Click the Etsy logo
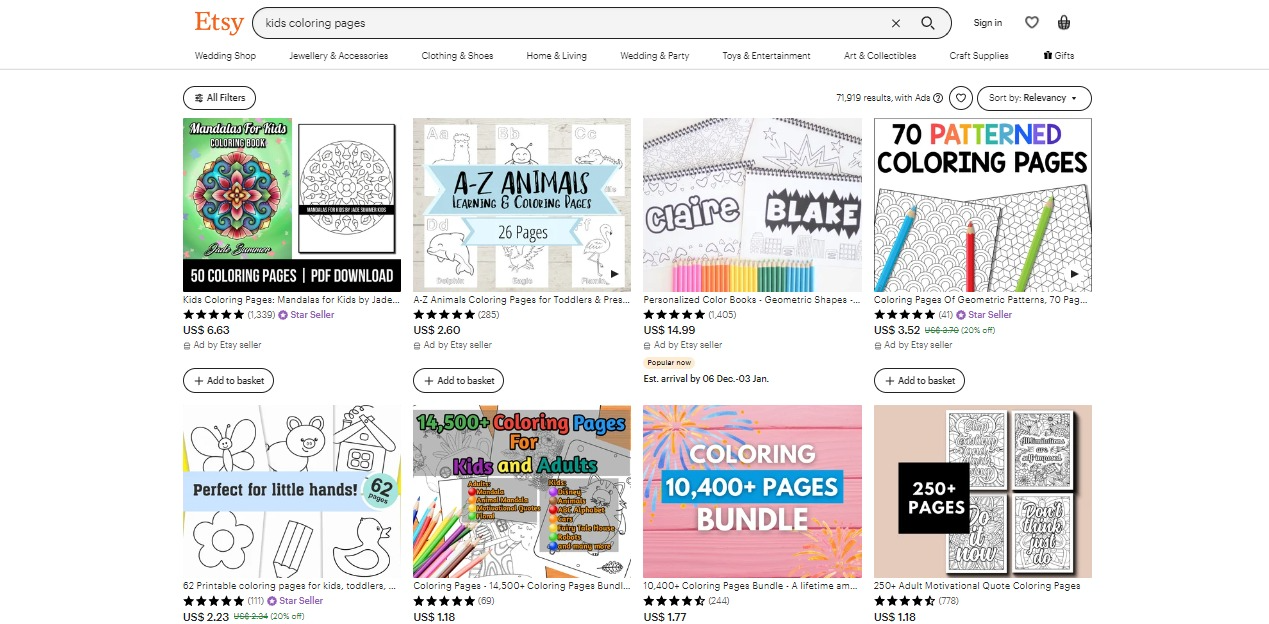Screen dimensions: 1269x624 219,22
